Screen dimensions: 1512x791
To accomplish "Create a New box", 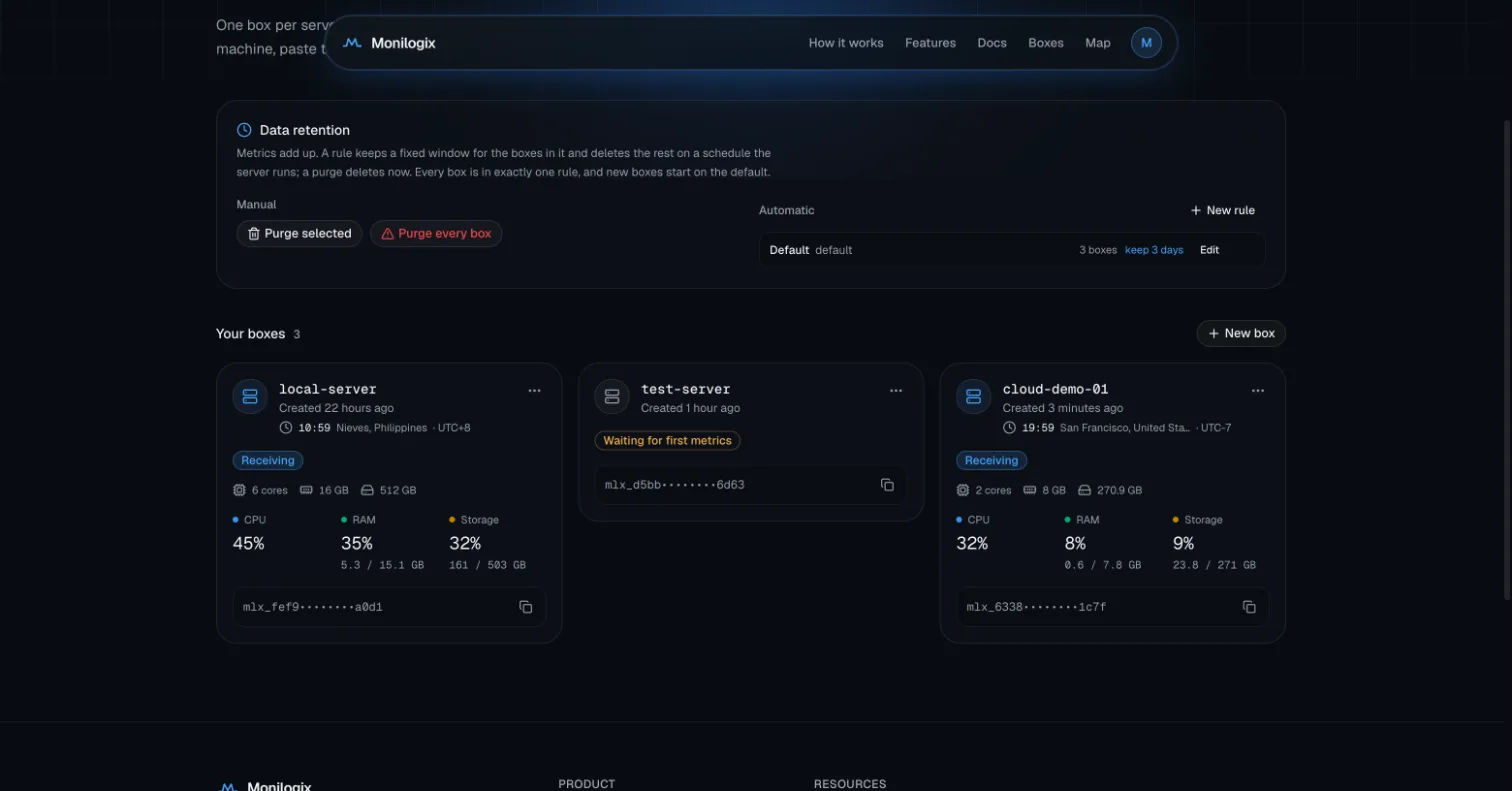I will [x=1241, y=333].
